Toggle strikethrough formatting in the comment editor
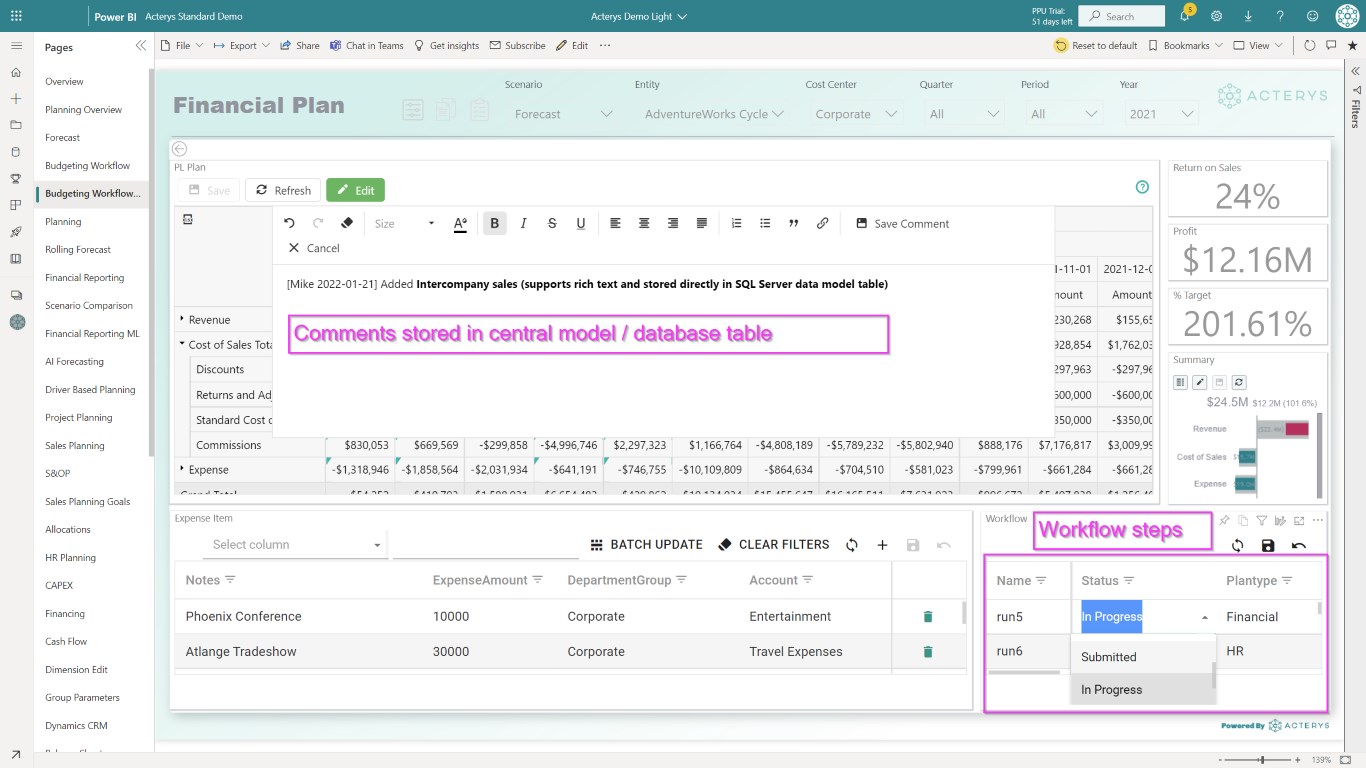The height and width of the screenshot is (768, 1366). point(552,224)
